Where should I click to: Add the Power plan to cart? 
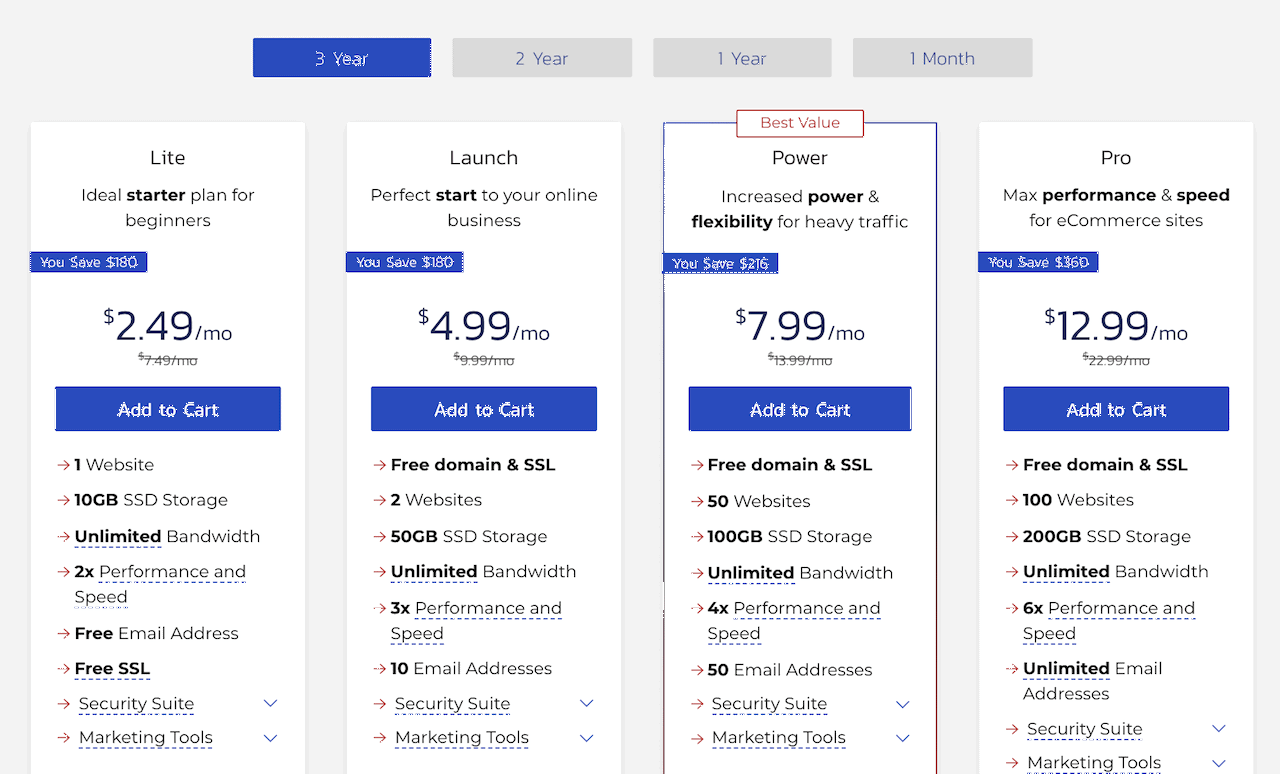tap(800, 409)
